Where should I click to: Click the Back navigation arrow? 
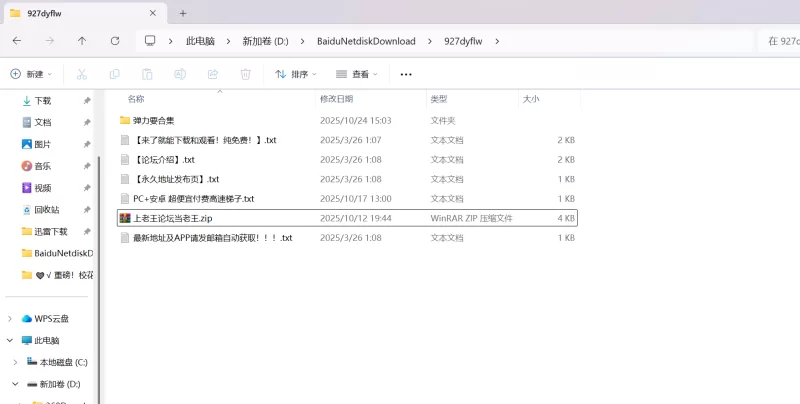(x=17, y=41)
